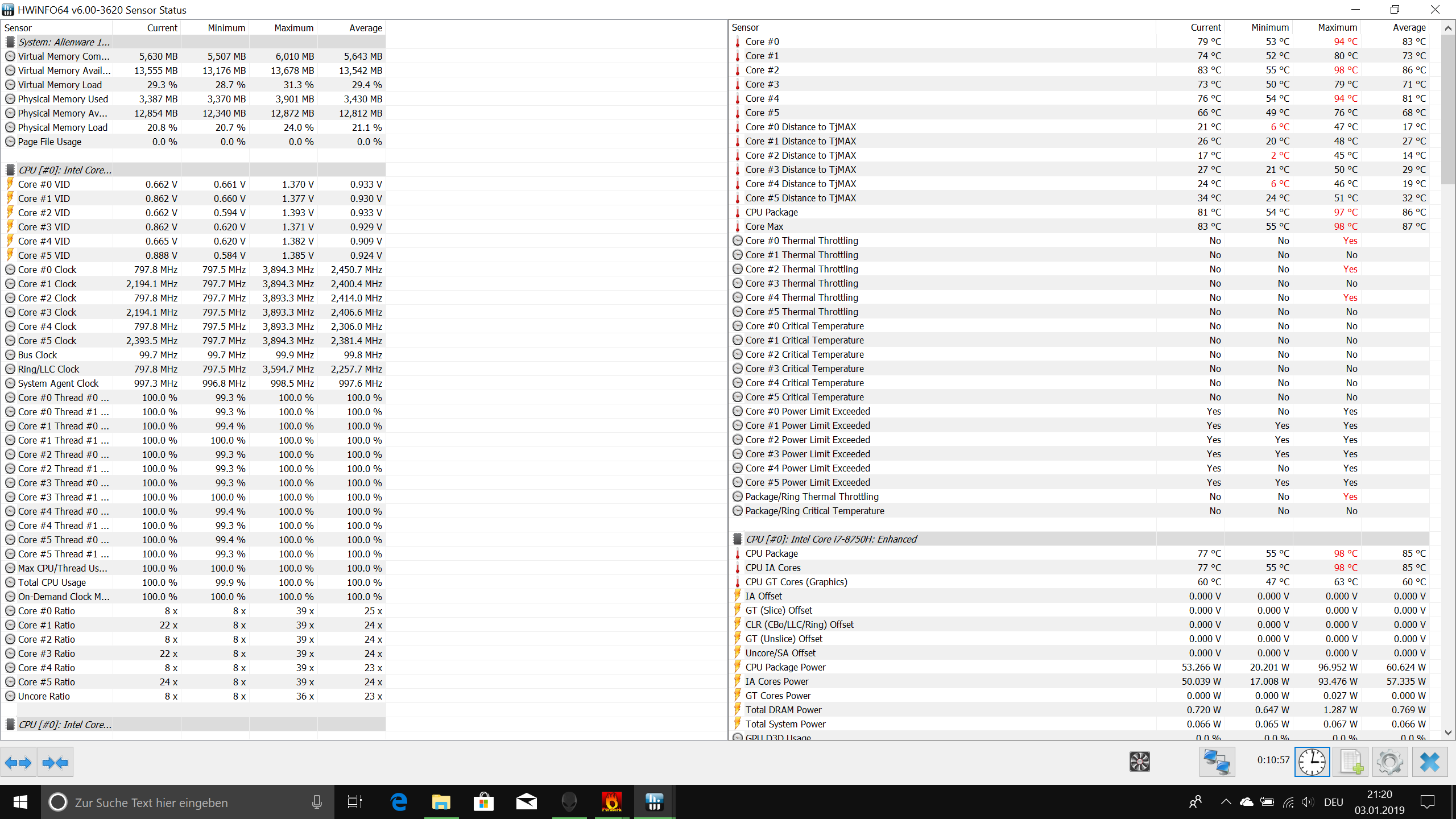Select CPU Package Power row

click(x=1079, y=667)
